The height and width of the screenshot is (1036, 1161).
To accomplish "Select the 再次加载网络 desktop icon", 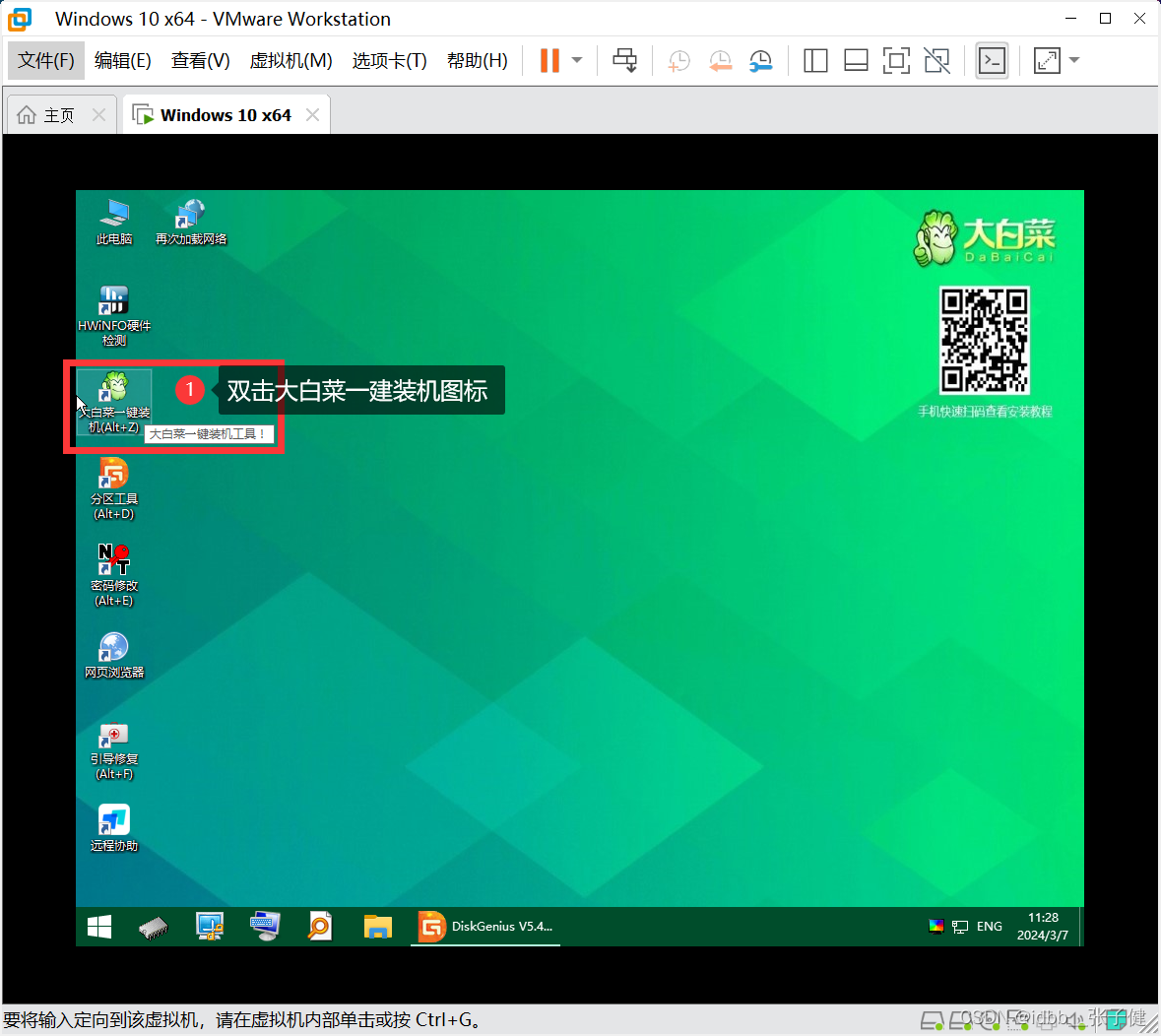I will click(x=191, y=222).
